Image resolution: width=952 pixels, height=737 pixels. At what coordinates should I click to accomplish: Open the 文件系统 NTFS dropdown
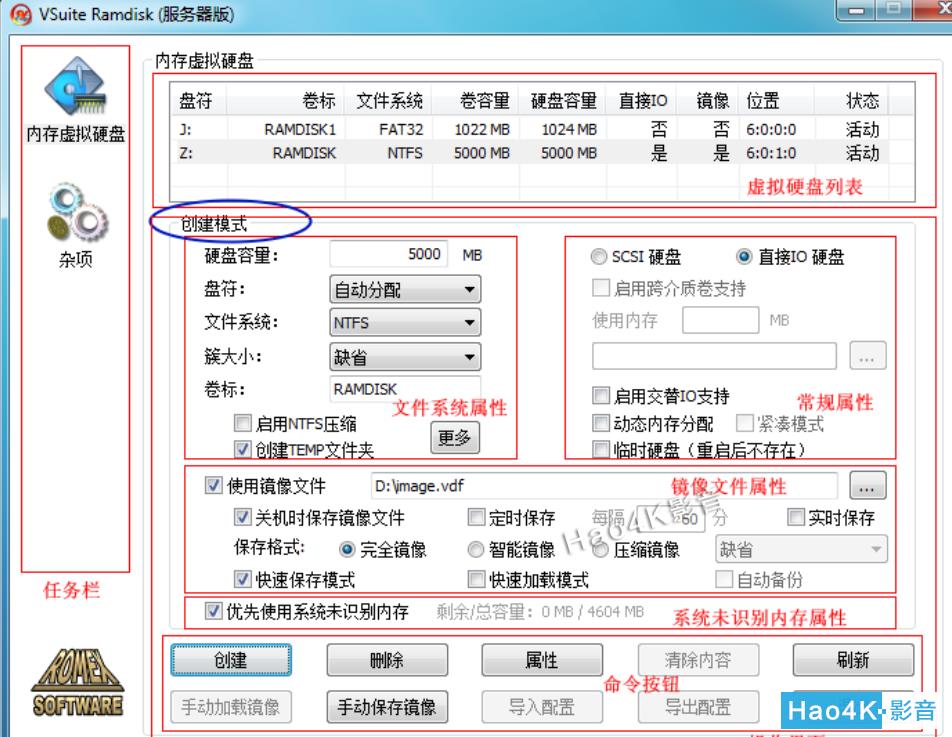tap(405, 322)
